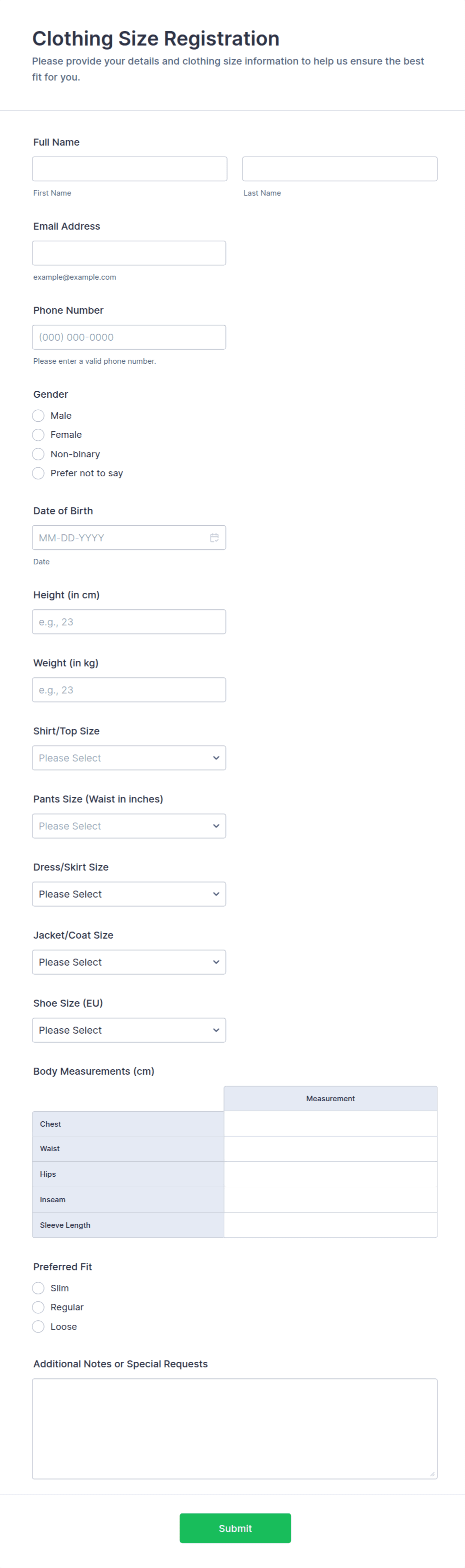Open the Shirt/Top Size dropdown
Screen dimensions: 465x1568
[x=129, y=758]
